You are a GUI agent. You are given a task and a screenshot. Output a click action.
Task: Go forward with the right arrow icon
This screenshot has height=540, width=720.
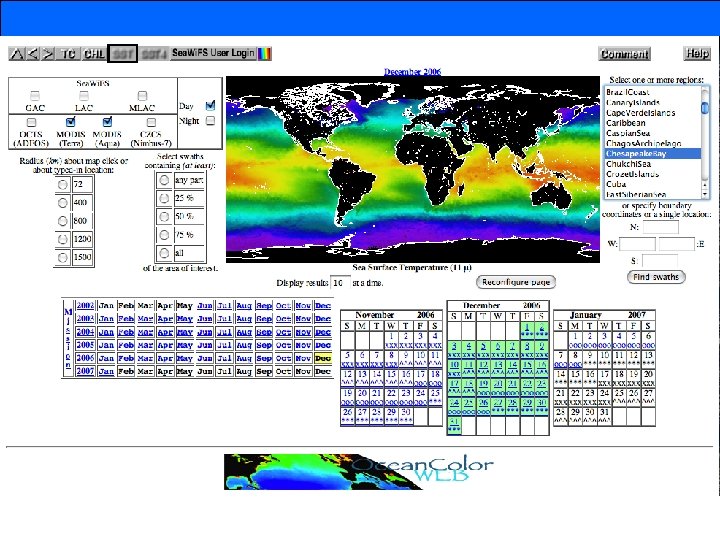(x=48, y=54)
